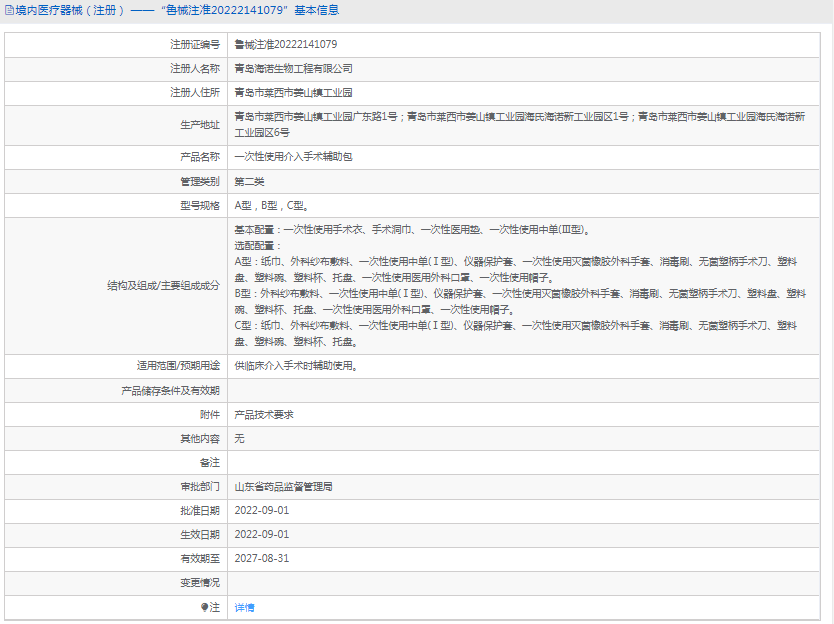The width and height of the screenshot is (834, 624).
Task: Select the production address starting with 青岛市莱西市姜山镇工业园广东路1号
Action: point(520,124)
